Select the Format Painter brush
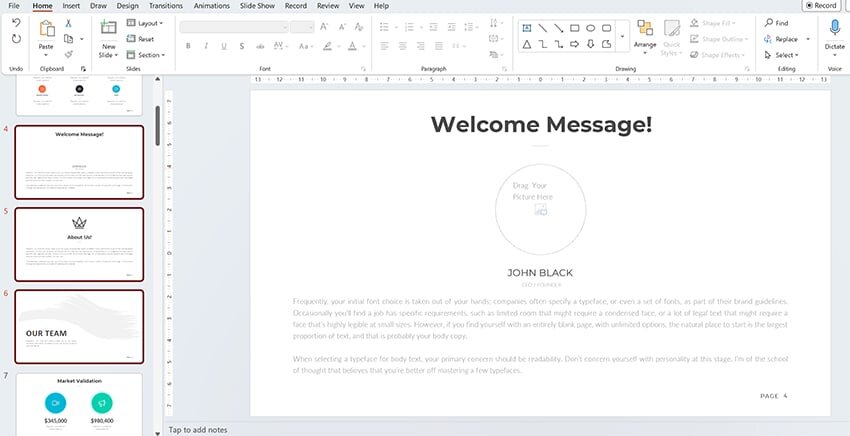The image size is (850, 436). 68,55
